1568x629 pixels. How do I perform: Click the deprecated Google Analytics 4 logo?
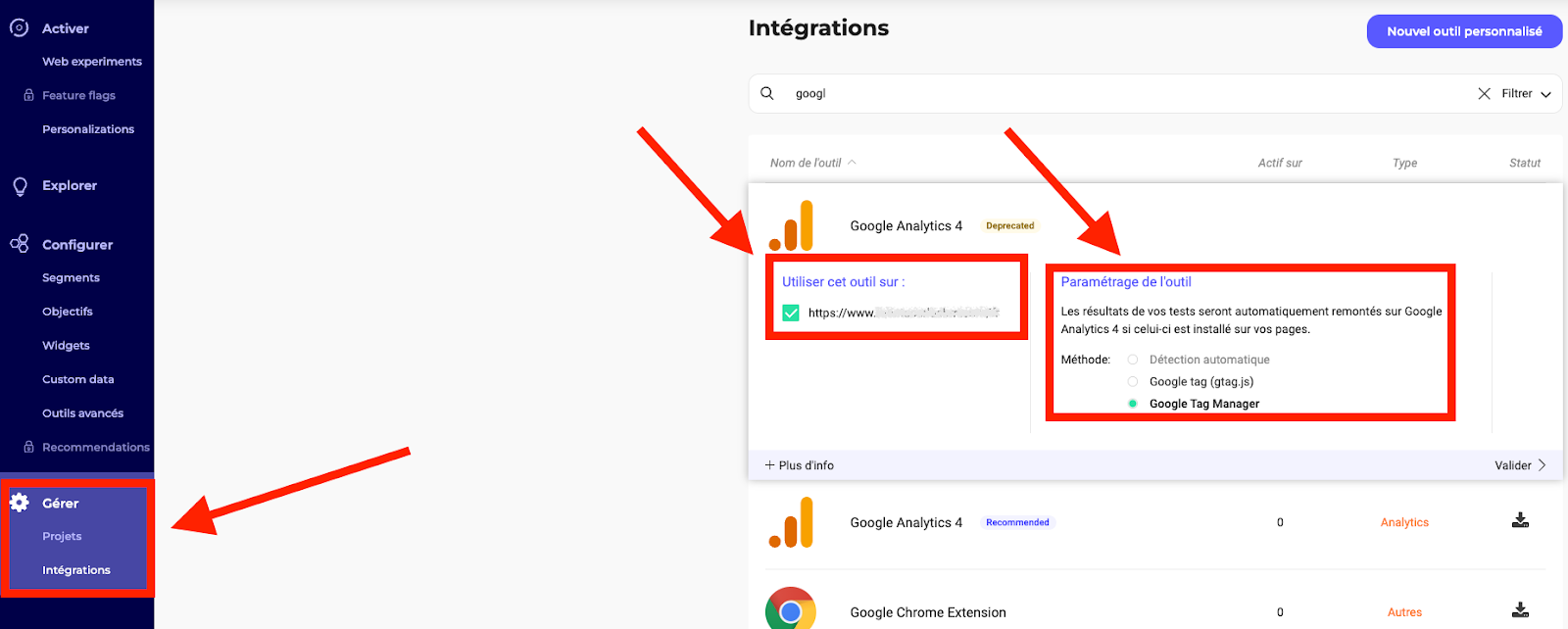791,225
